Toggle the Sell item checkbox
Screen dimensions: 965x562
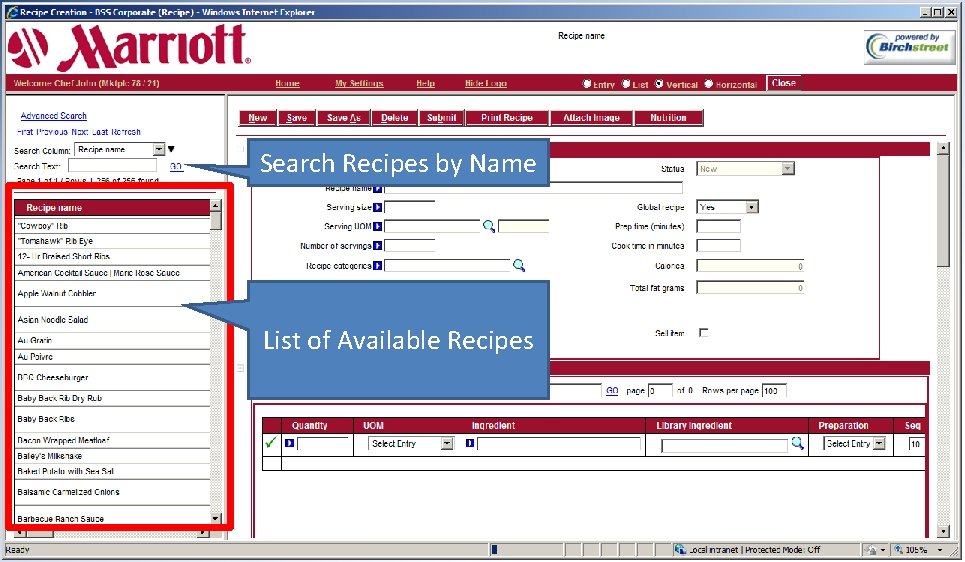(703, 332)
